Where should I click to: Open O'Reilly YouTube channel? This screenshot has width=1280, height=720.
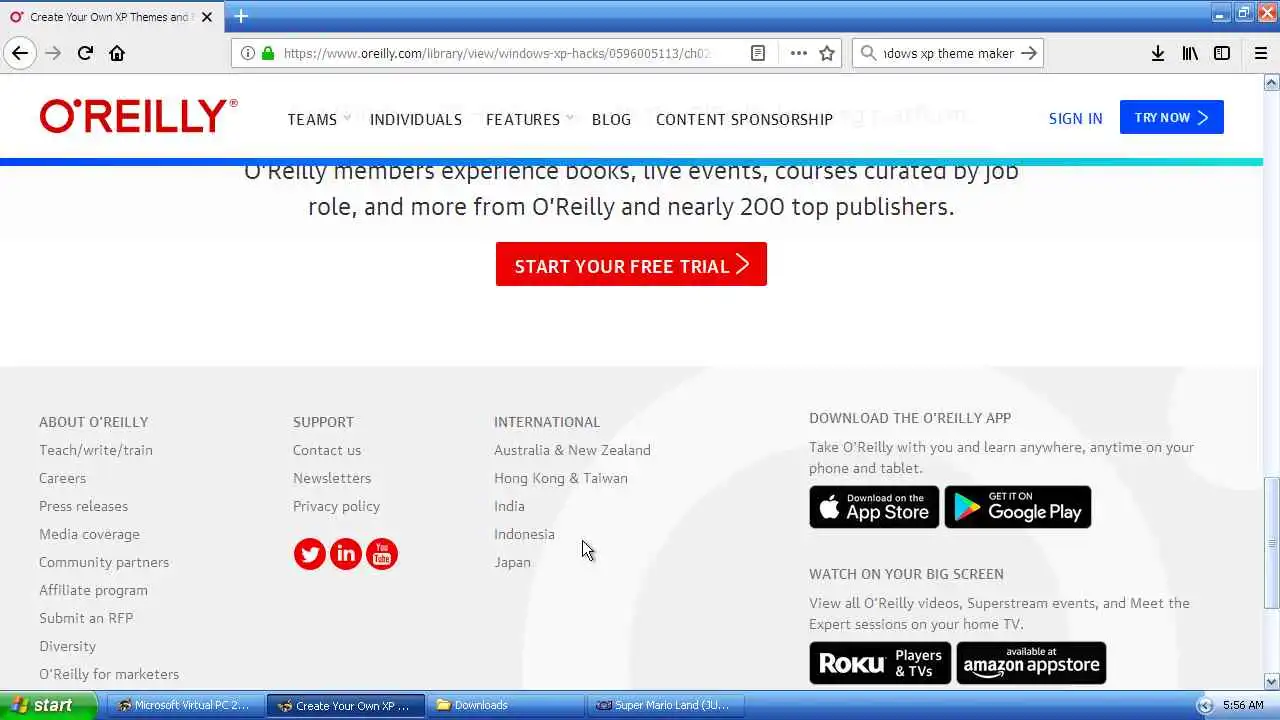coord(382,554)
